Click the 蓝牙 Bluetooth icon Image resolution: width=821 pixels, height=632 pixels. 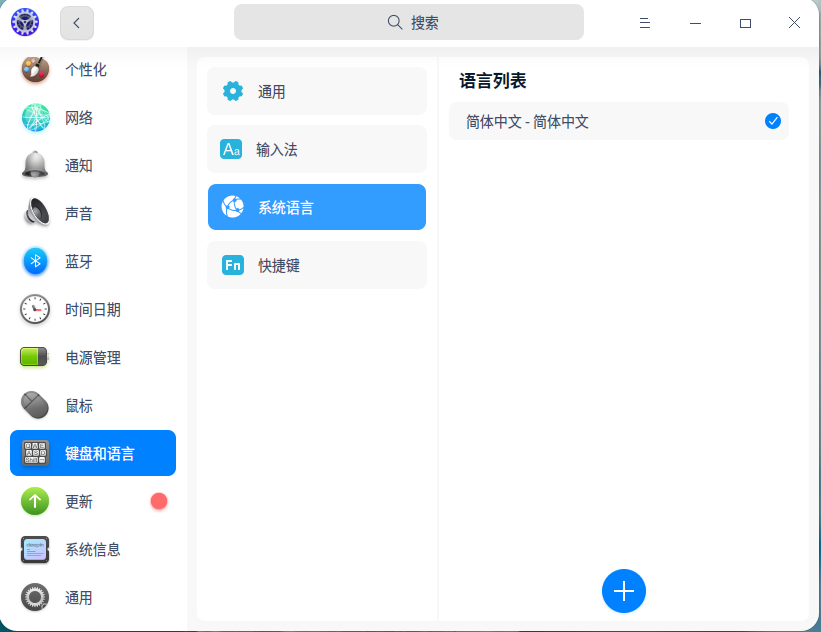point(35,261)
